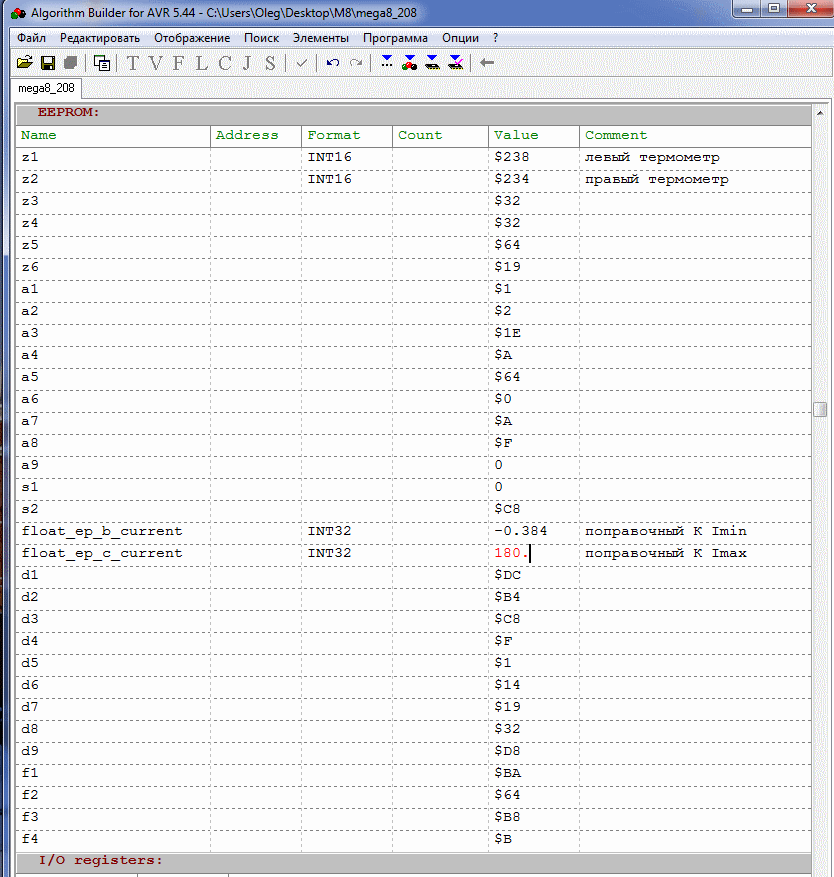Click the Undo arrow in toolbar
The height and width of the screenshot is (877, 834).
tap(332, 63)
